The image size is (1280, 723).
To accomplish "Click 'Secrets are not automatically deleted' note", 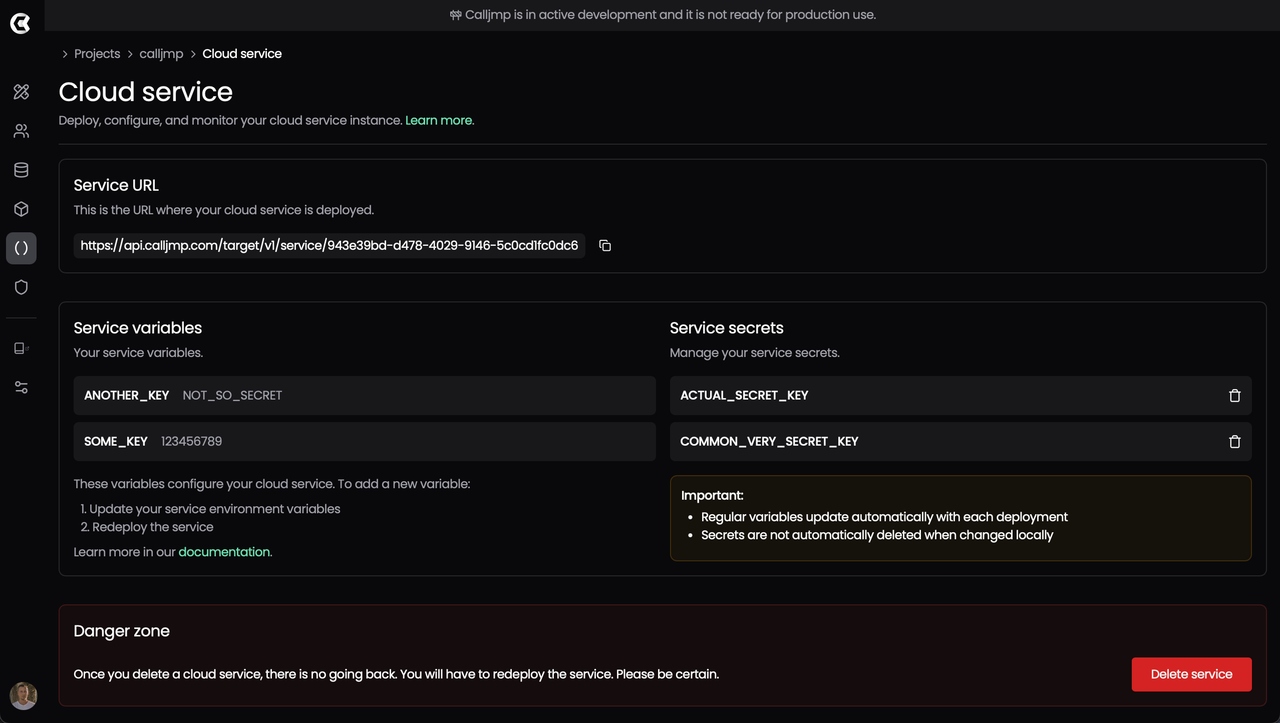I will click(877, 535).
